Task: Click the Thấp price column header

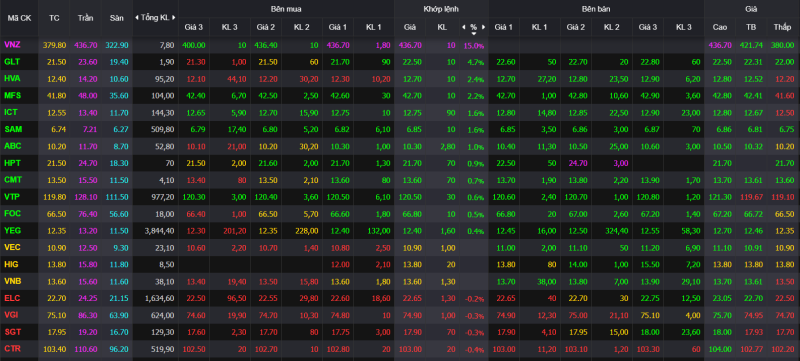Action: click(782, 27)
